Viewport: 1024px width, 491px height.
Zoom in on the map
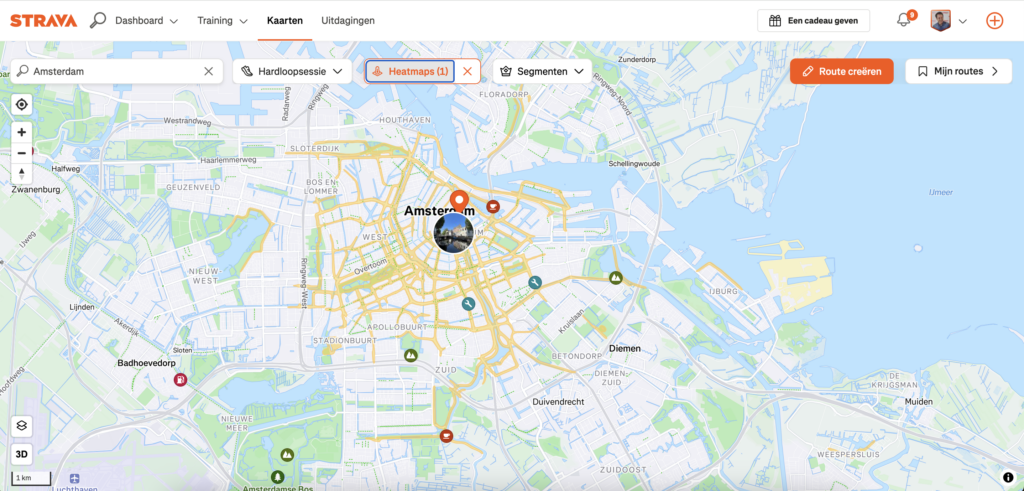tap(21, 132)
